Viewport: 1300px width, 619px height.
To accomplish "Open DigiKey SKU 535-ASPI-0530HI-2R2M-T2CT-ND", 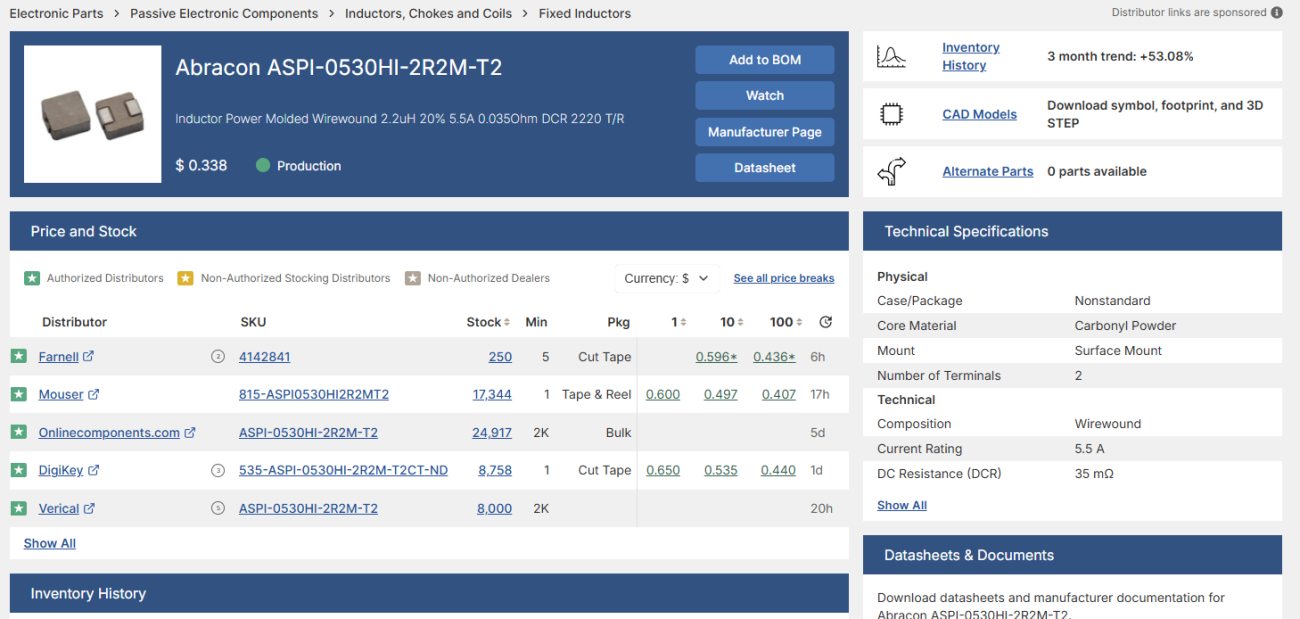I will [x=343, y=470].
